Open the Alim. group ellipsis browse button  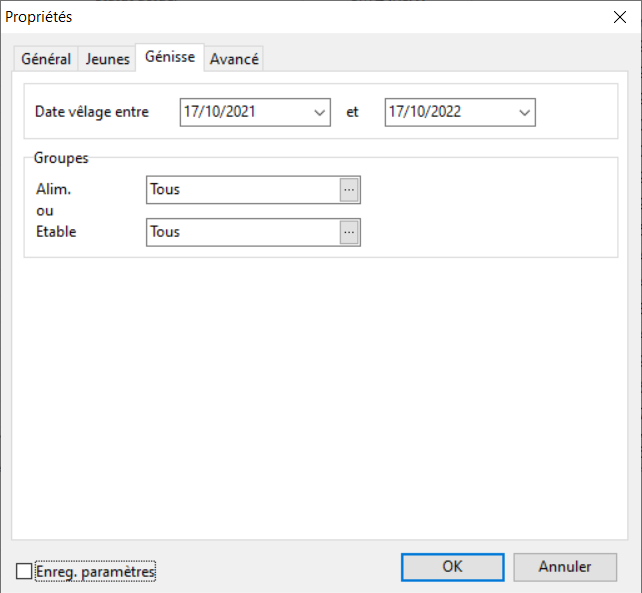coord(349,189)
